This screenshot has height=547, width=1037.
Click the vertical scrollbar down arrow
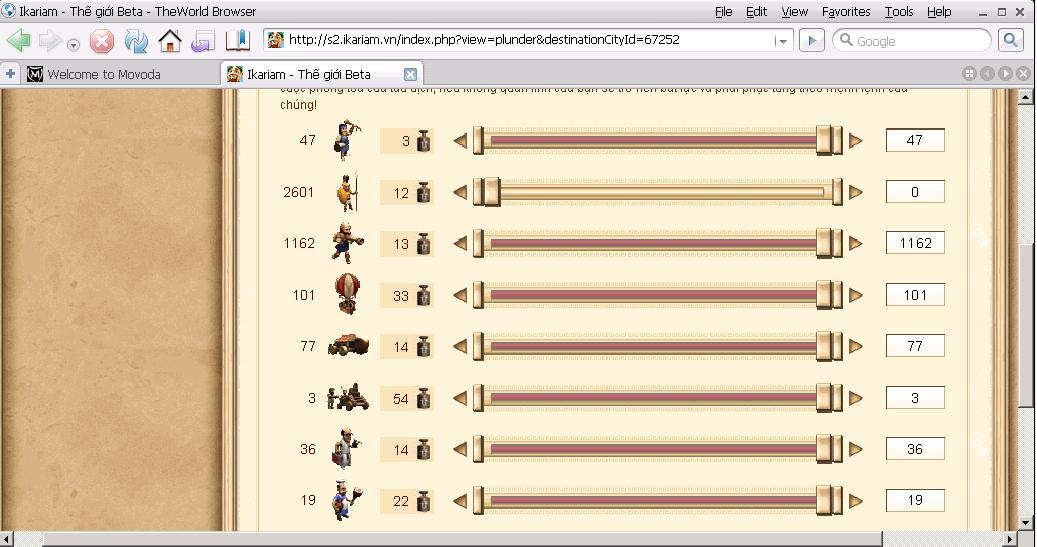coord(1026,522)
